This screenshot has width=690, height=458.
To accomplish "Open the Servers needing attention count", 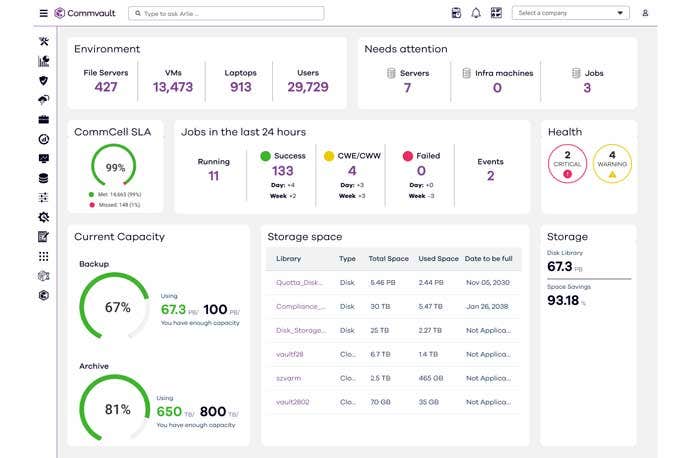I will tap(407, 88).
